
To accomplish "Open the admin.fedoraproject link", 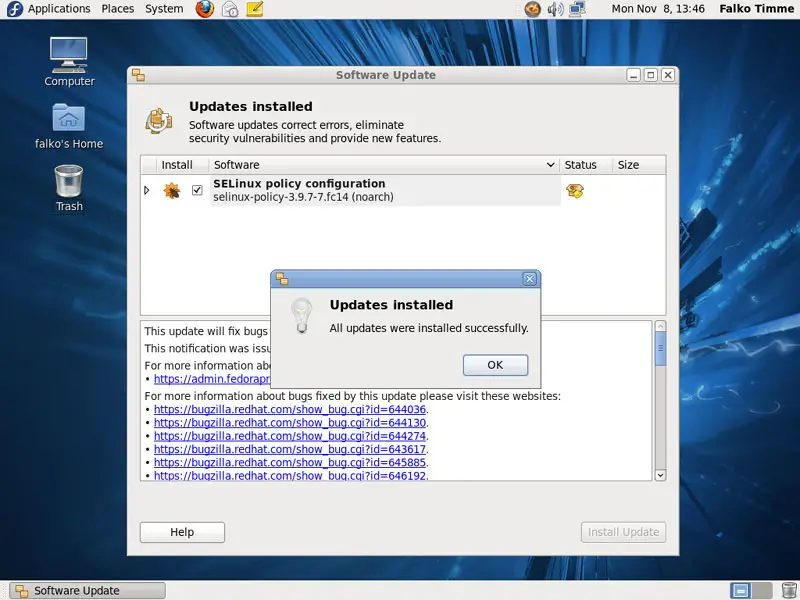I will pos(212,379).
